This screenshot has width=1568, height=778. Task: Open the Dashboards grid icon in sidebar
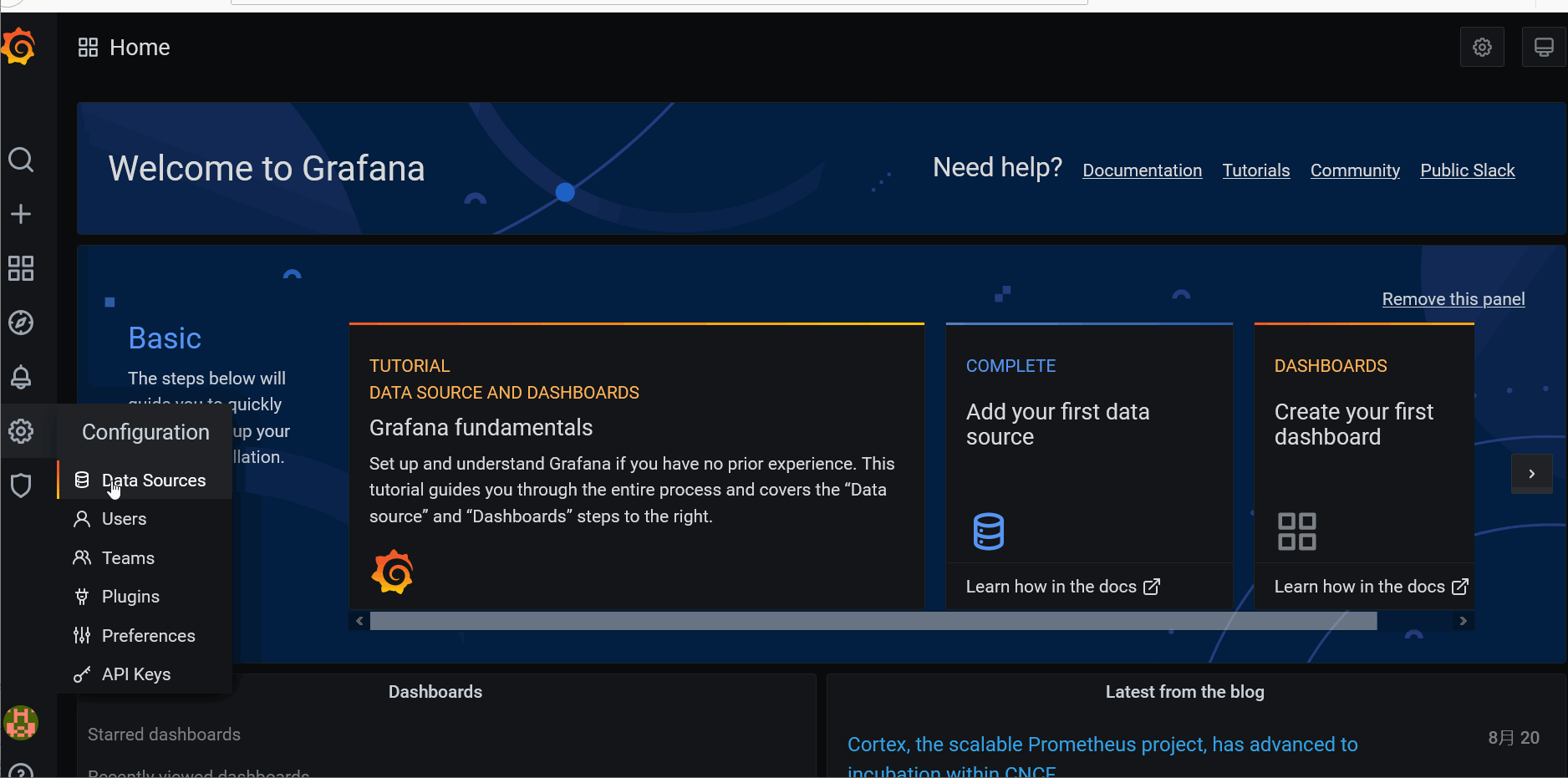click(x=21, y=268)
